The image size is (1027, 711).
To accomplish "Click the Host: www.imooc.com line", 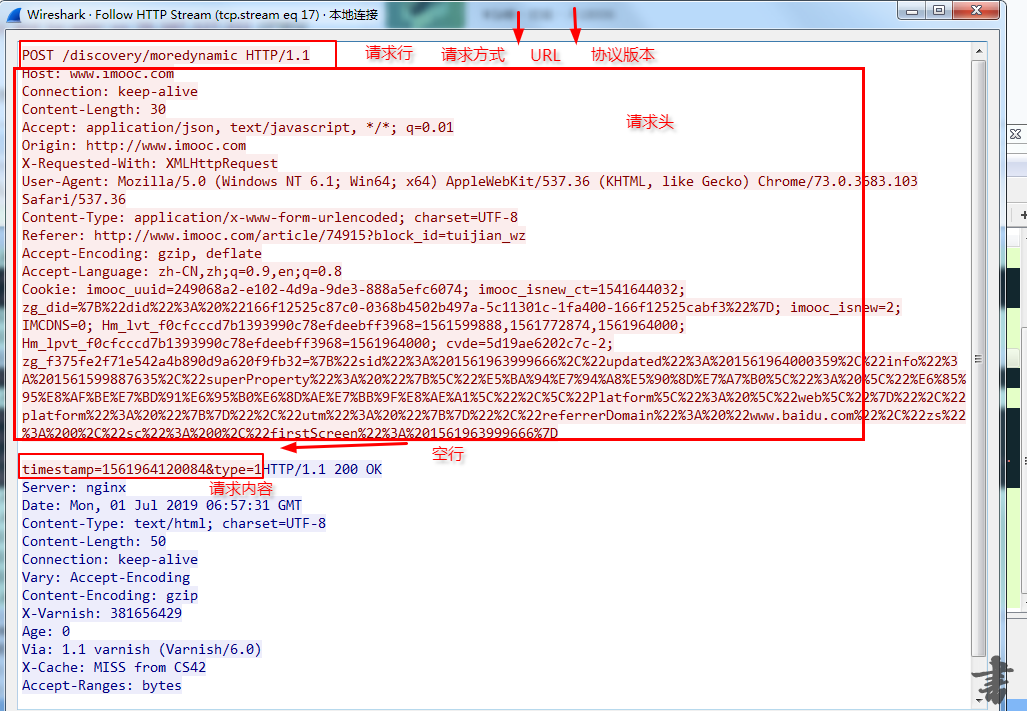I will tap(98, 73).
